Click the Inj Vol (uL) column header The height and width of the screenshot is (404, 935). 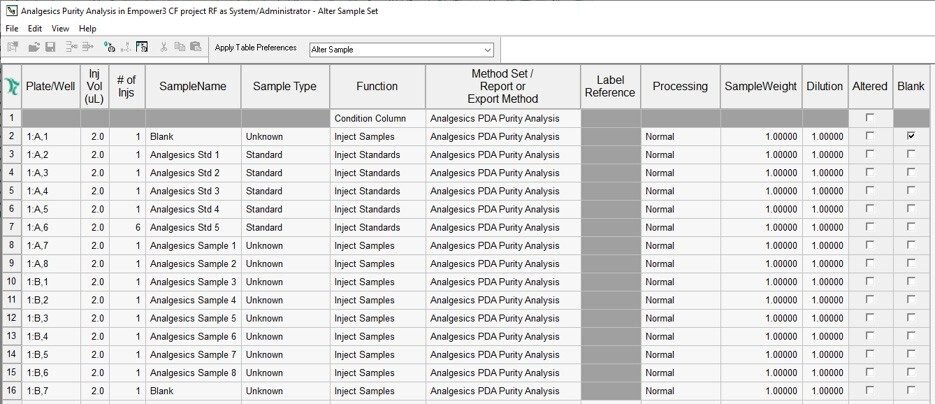pos(95,86)
